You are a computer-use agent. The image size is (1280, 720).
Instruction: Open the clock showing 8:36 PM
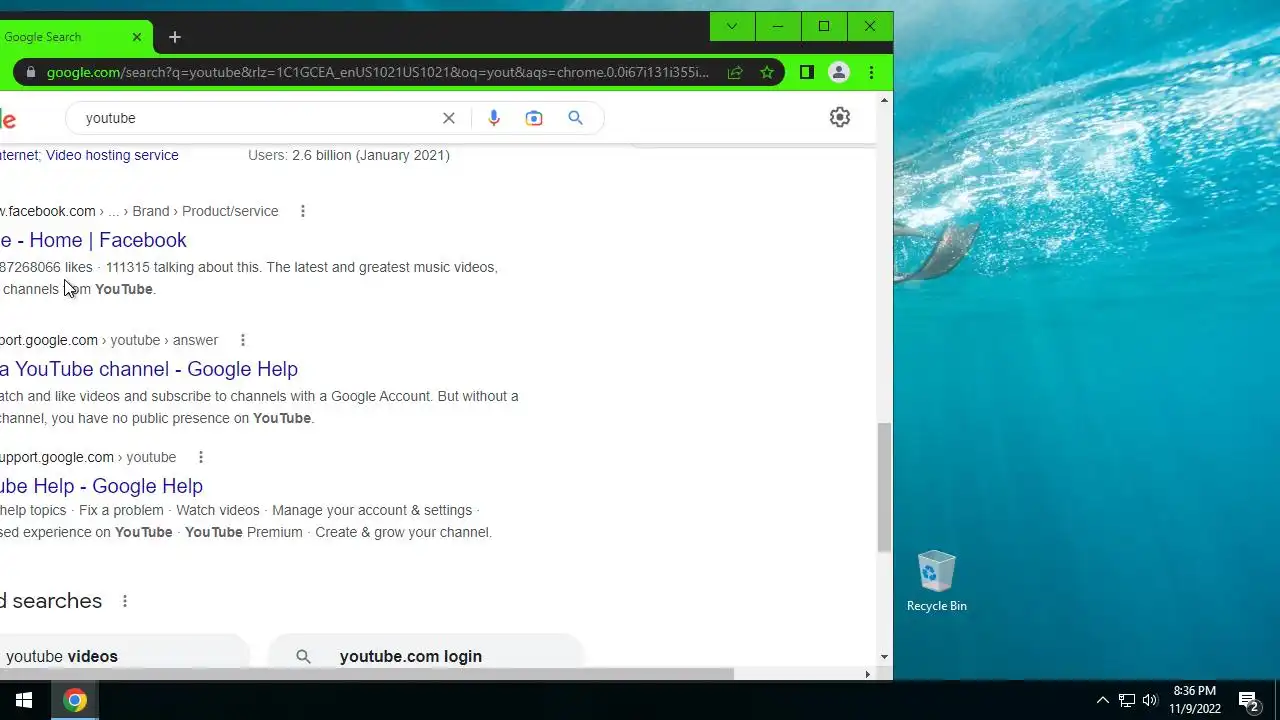pyautogui.click(x=1195, y=700)
